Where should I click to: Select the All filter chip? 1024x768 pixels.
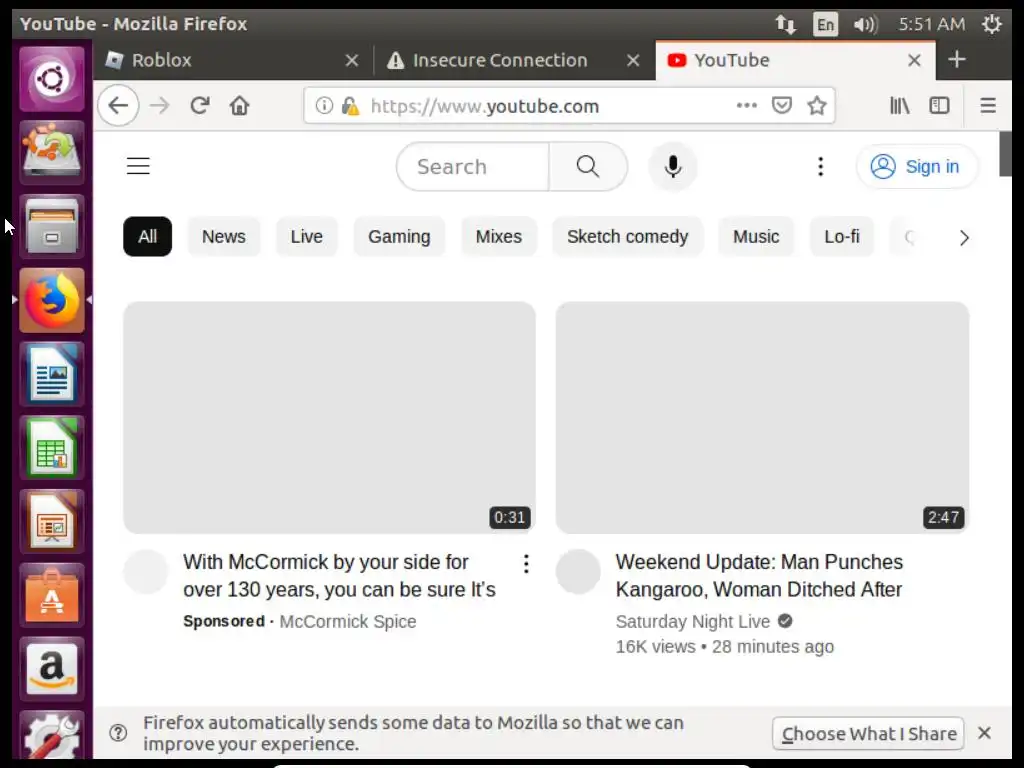148,236
